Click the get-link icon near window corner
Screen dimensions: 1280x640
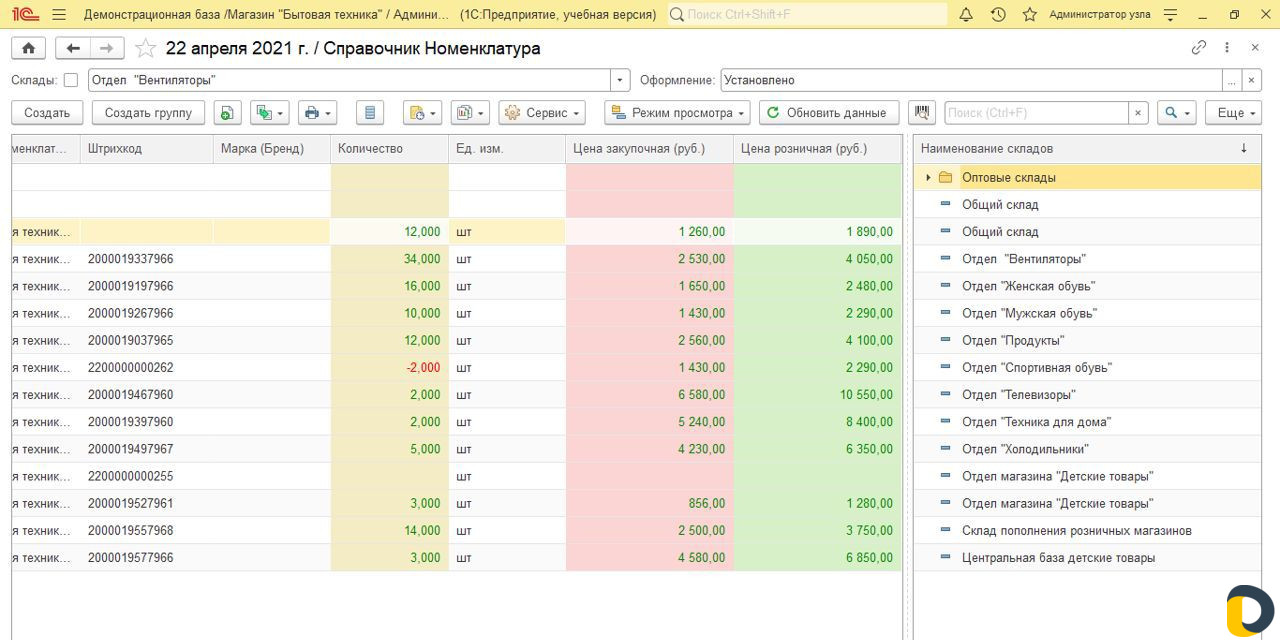click(x=1199, y=47)
